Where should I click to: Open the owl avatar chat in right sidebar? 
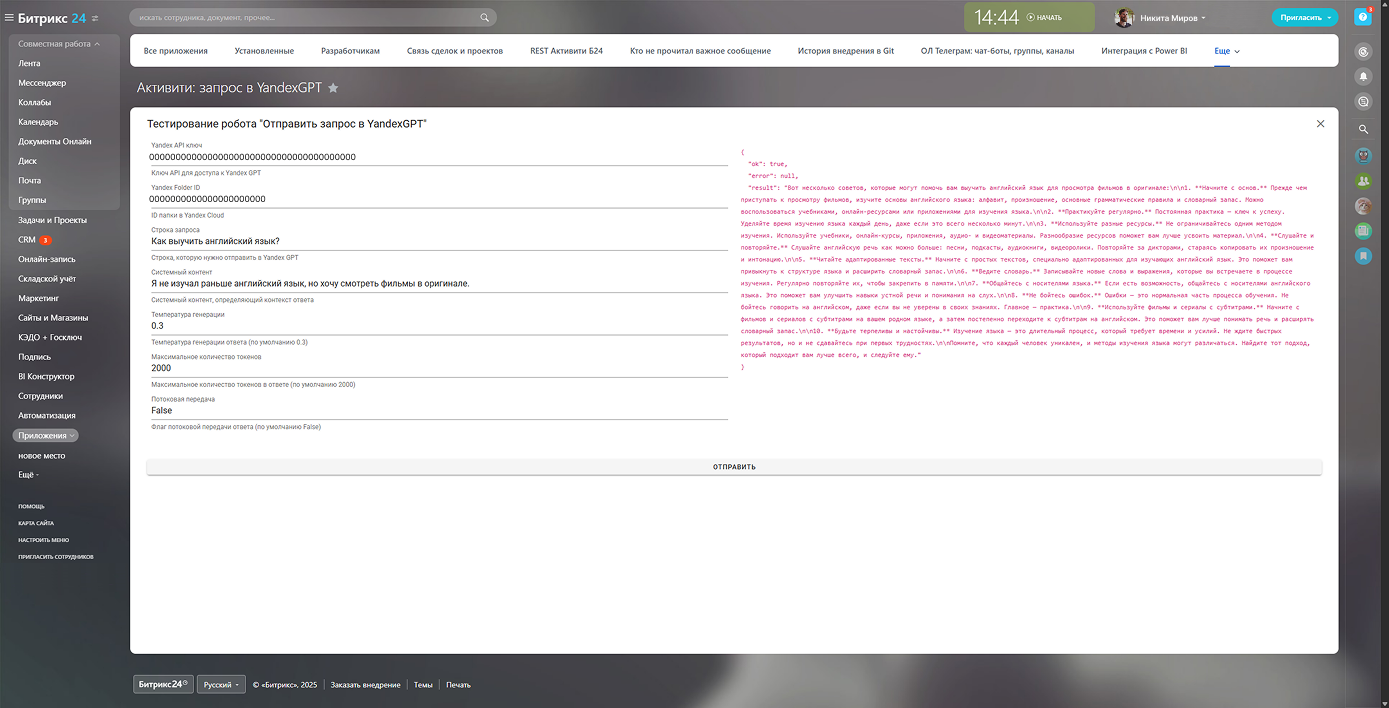[x=1363, y=155]
